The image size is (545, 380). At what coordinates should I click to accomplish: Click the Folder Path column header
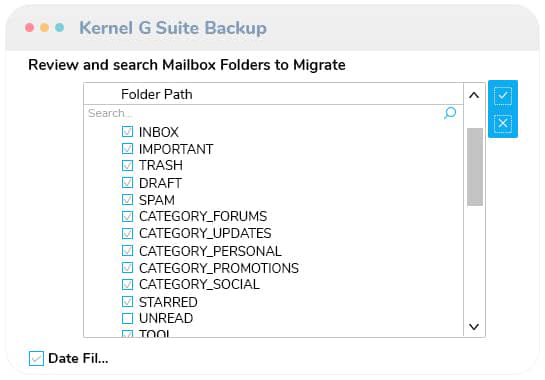click(x=156, y=94)
